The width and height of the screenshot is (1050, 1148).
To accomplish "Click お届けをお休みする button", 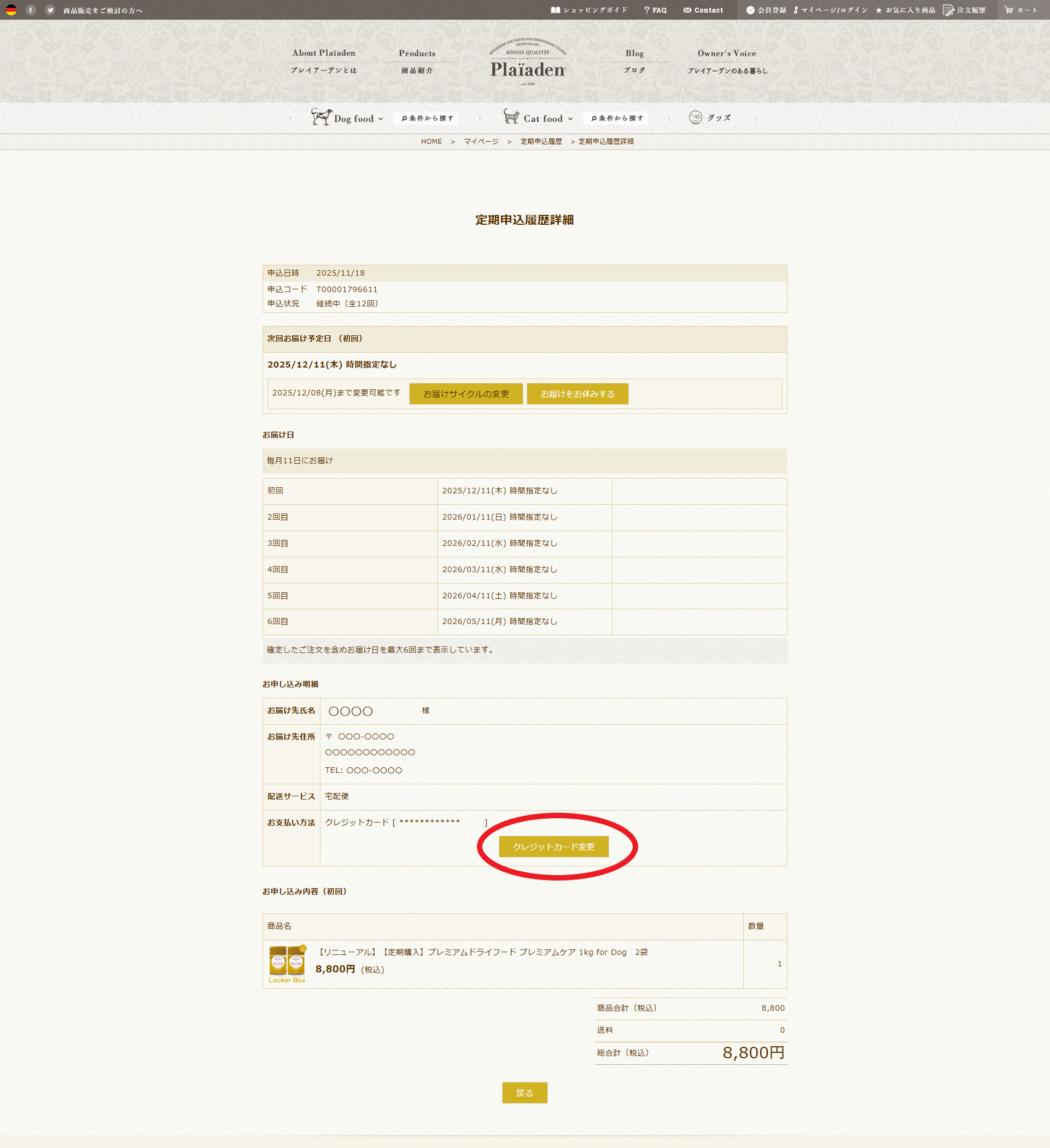I will [x=577, y=394].
